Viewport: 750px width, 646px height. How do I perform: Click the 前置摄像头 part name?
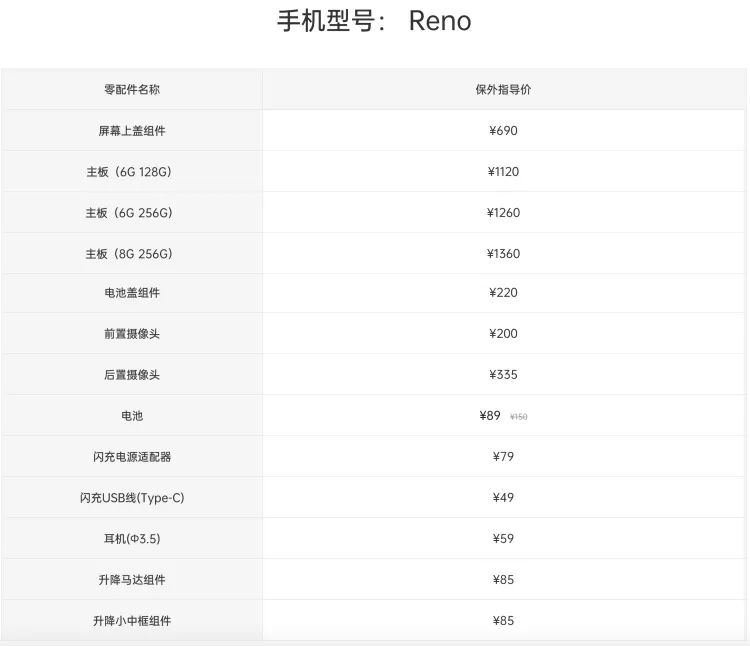132,334
